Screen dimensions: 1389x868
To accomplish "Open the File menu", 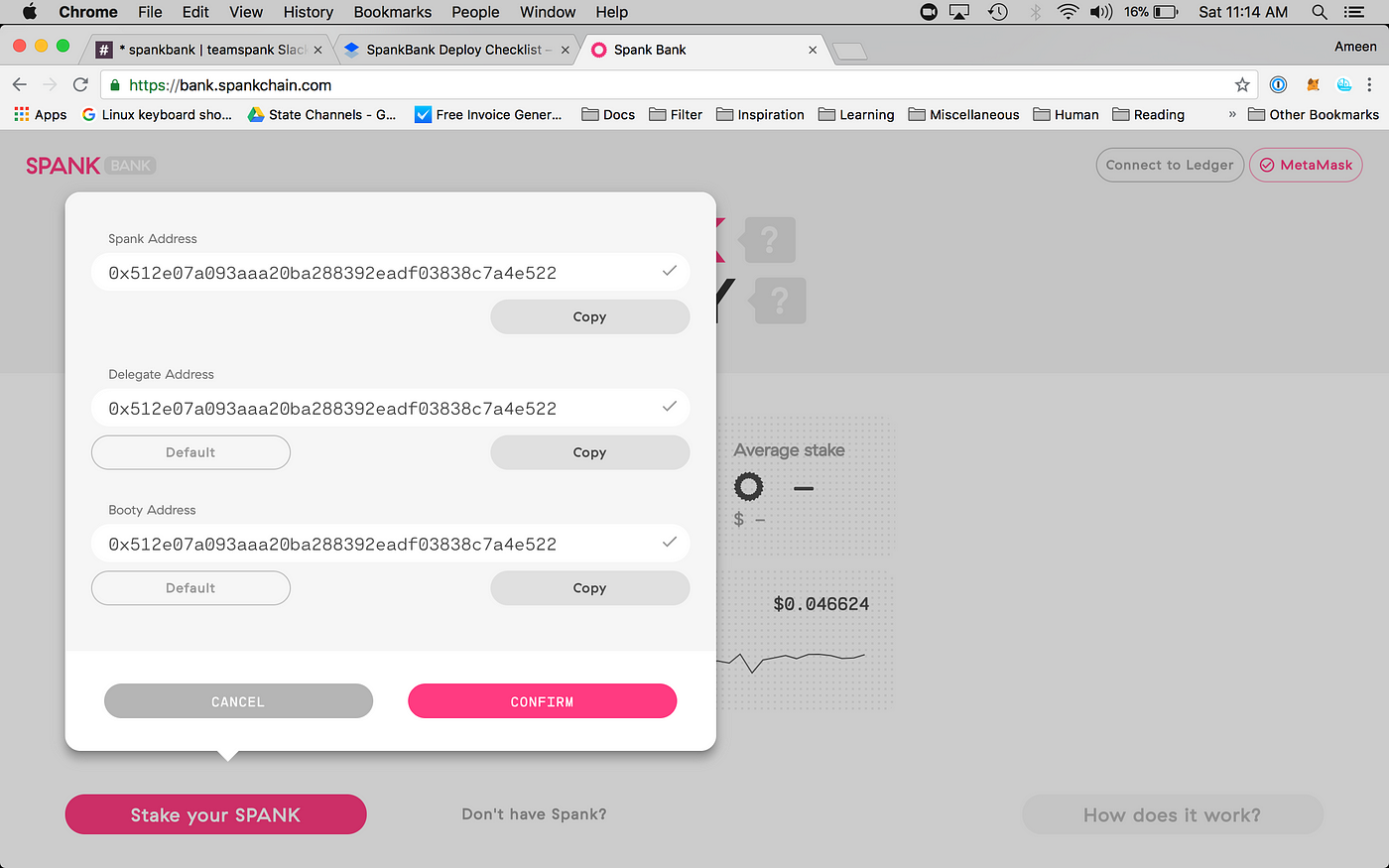I will tap(150, 12).
